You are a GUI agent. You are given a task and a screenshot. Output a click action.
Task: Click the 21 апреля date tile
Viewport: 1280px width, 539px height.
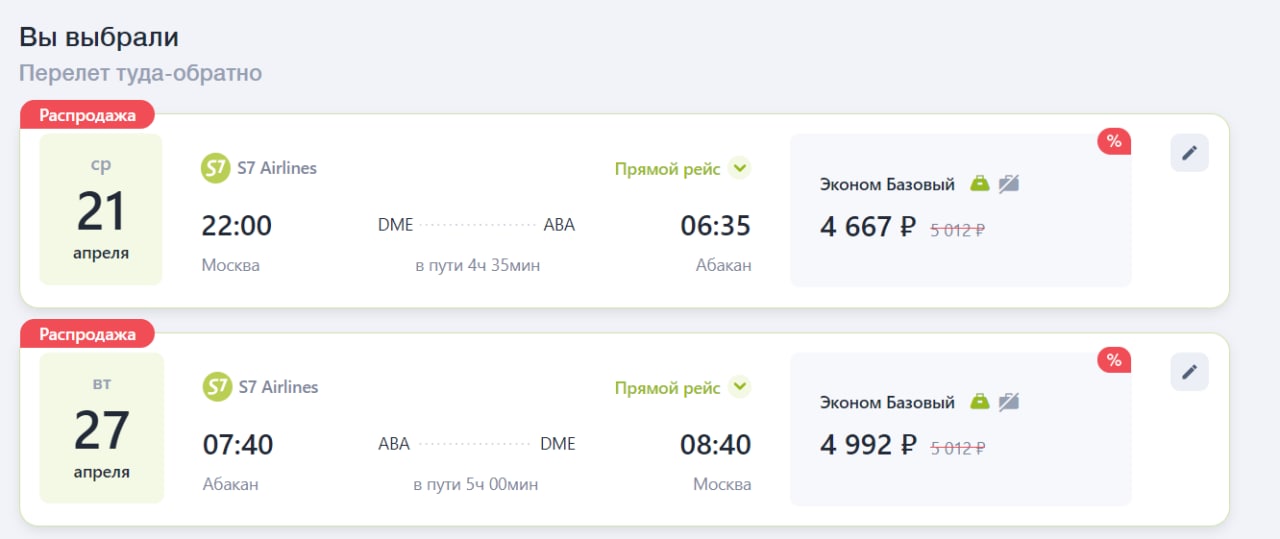pos(101,210)
